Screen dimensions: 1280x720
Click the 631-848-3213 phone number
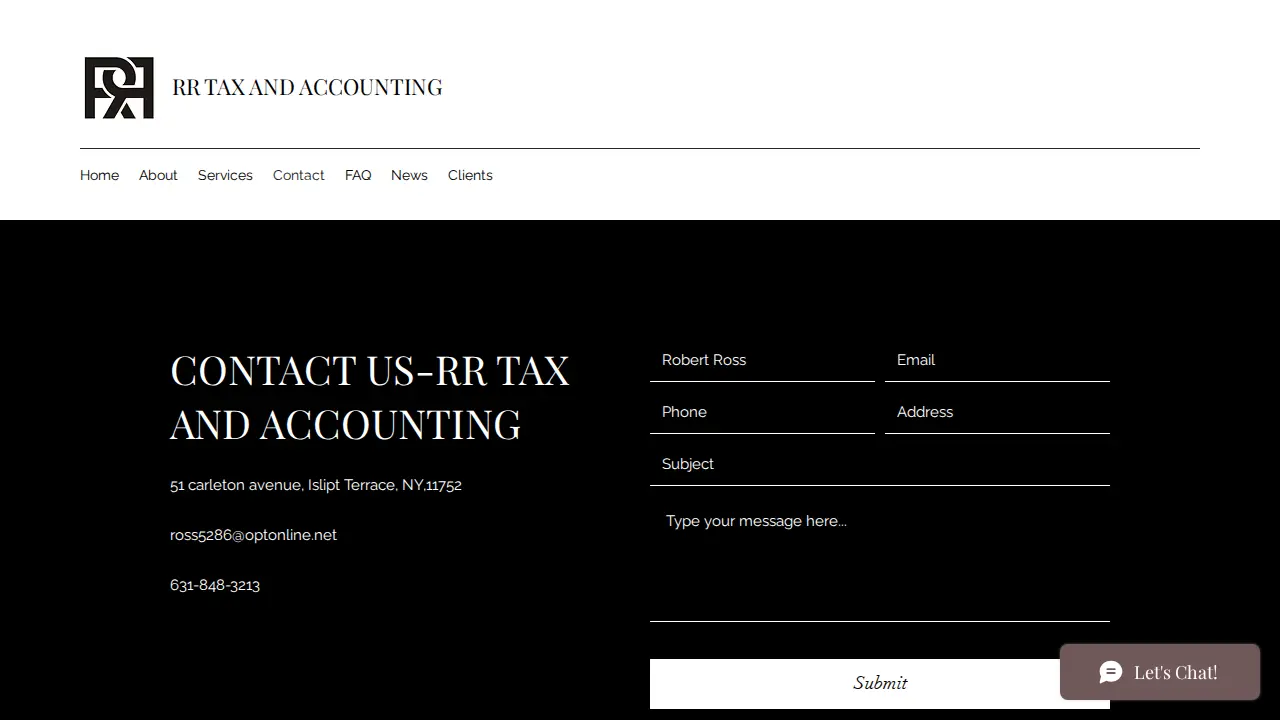pyautogui.click(x=215, y=585)
